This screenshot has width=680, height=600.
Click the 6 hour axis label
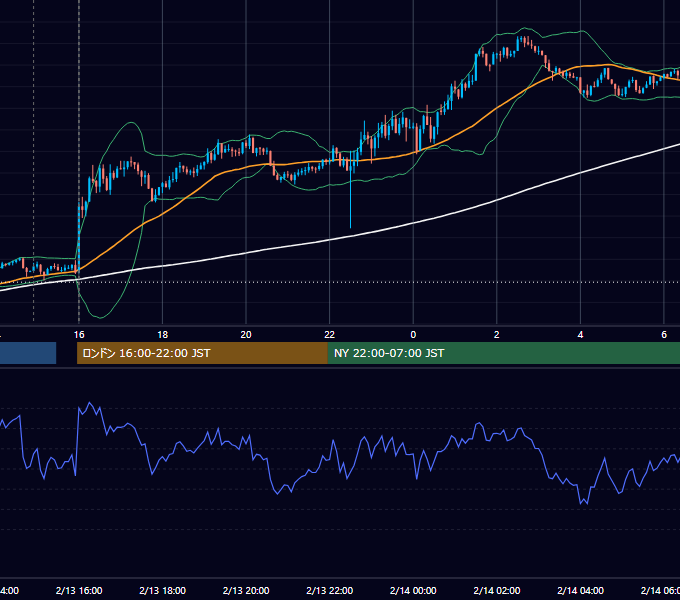664,334
